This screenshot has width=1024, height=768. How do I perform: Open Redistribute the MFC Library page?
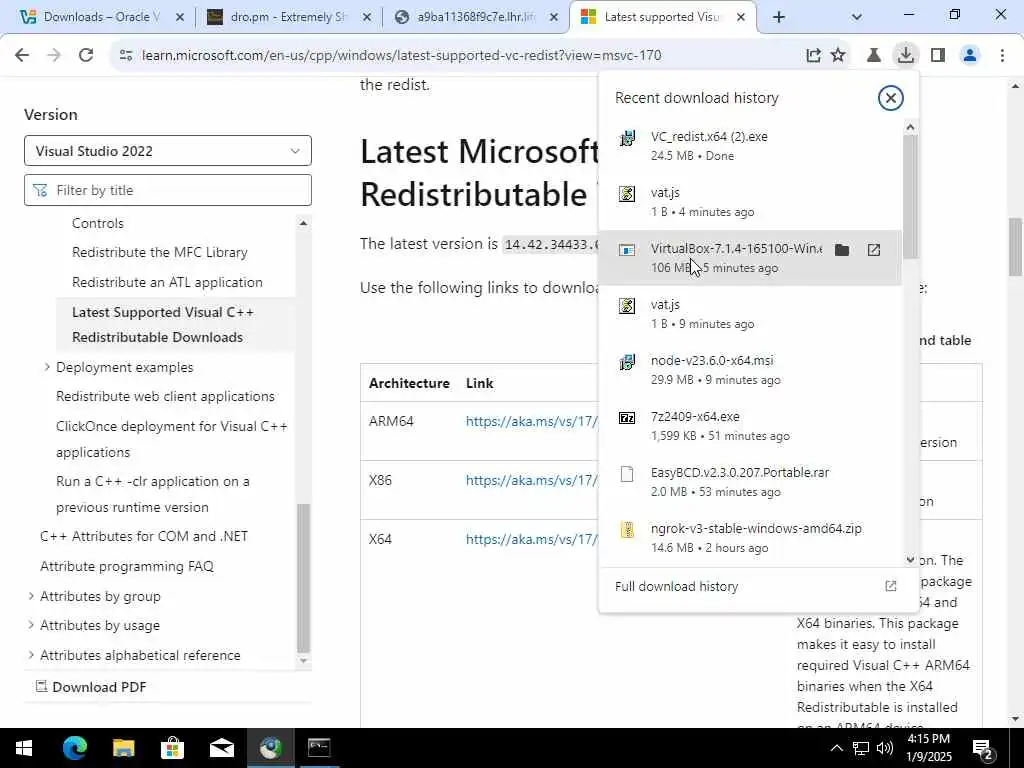click(x=159, y=252)
